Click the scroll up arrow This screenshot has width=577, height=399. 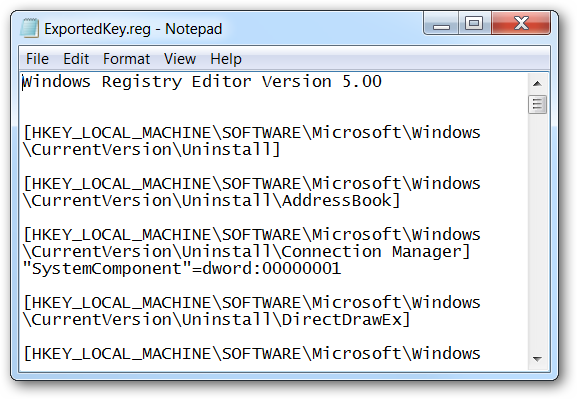(x=537, y=84)
